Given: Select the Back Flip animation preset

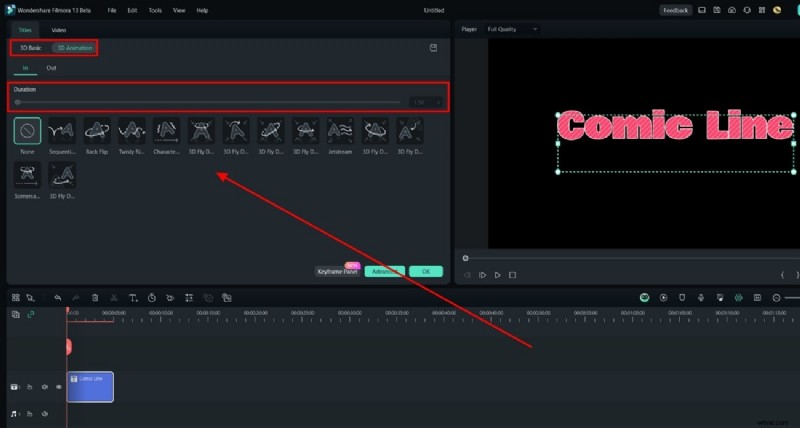Looking at the screenshot, I should pyautogui.click(x=97, y=131).
